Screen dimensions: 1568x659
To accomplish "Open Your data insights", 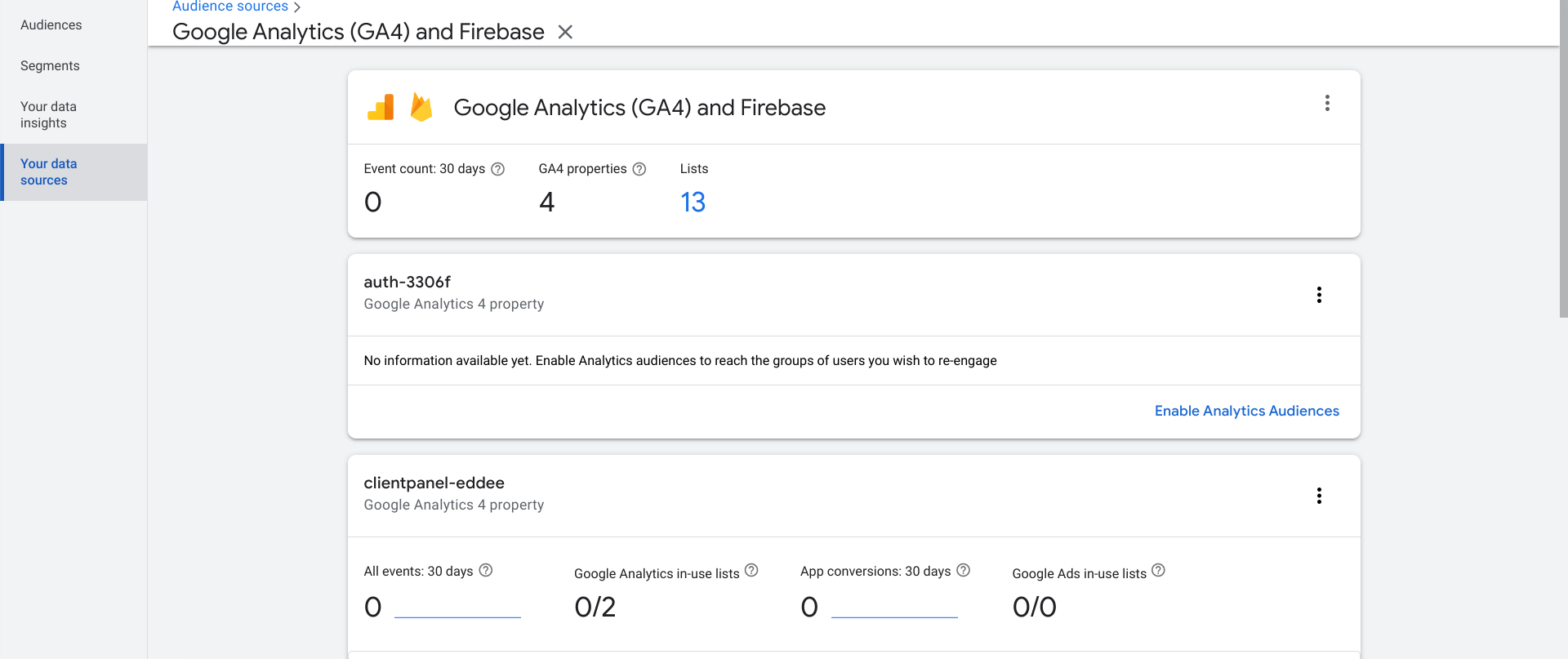I will [49, 115].
